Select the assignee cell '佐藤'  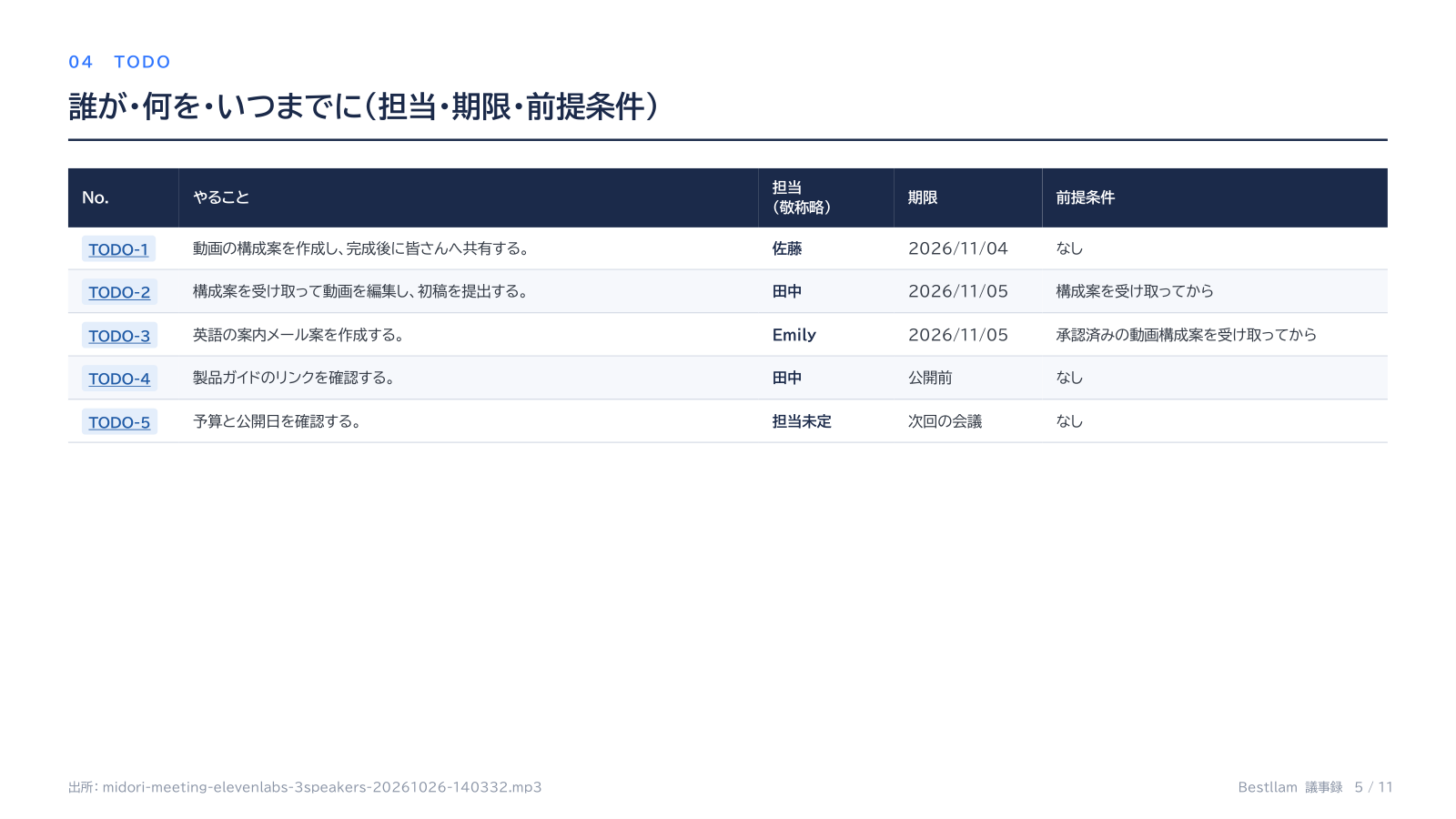[x=787, y=248]
